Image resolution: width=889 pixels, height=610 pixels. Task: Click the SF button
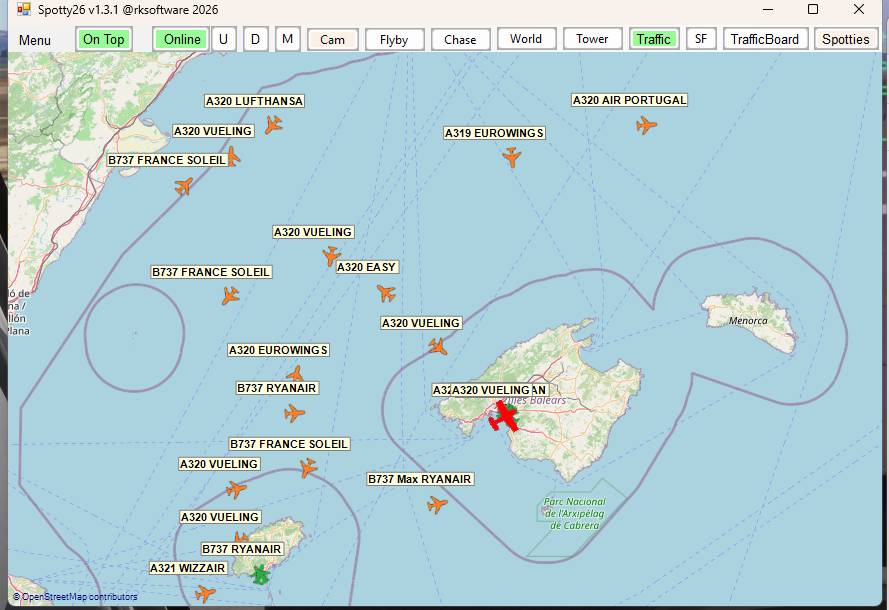click(701, 39)
